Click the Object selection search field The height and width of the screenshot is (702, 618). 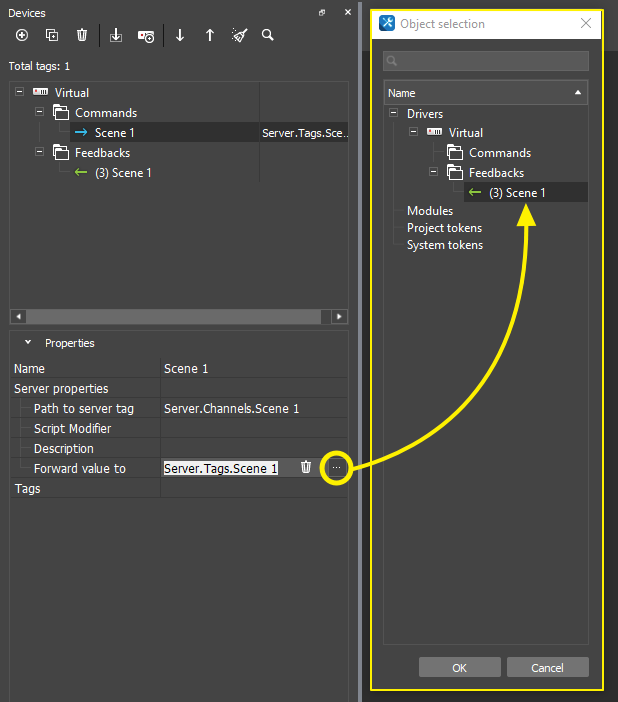tap(486, 62)
